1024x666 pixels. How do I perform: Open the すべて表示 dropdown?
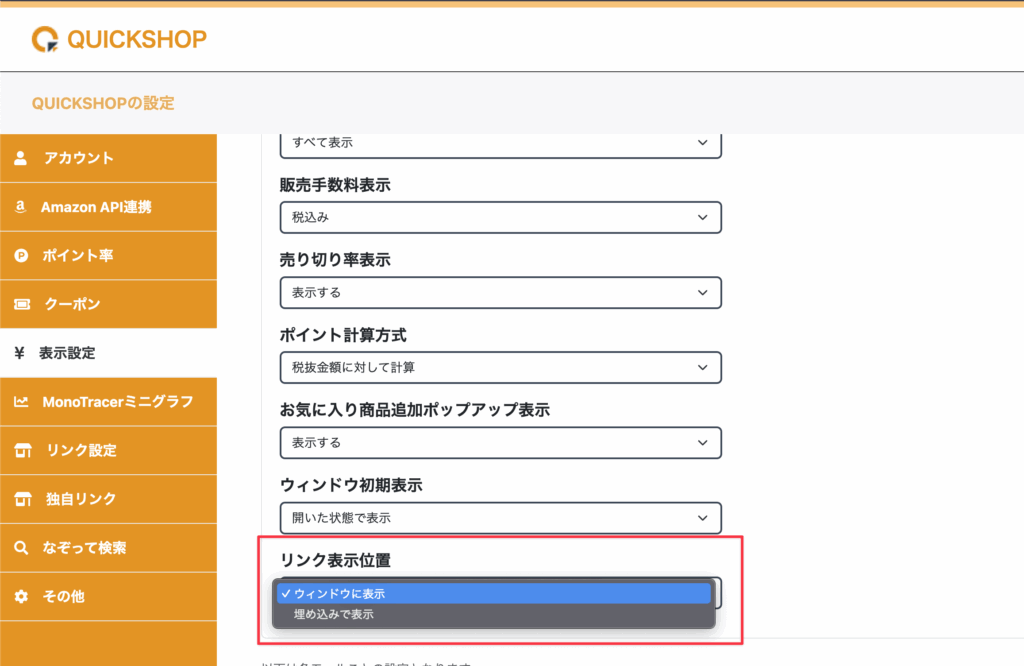tap(501, 144)
